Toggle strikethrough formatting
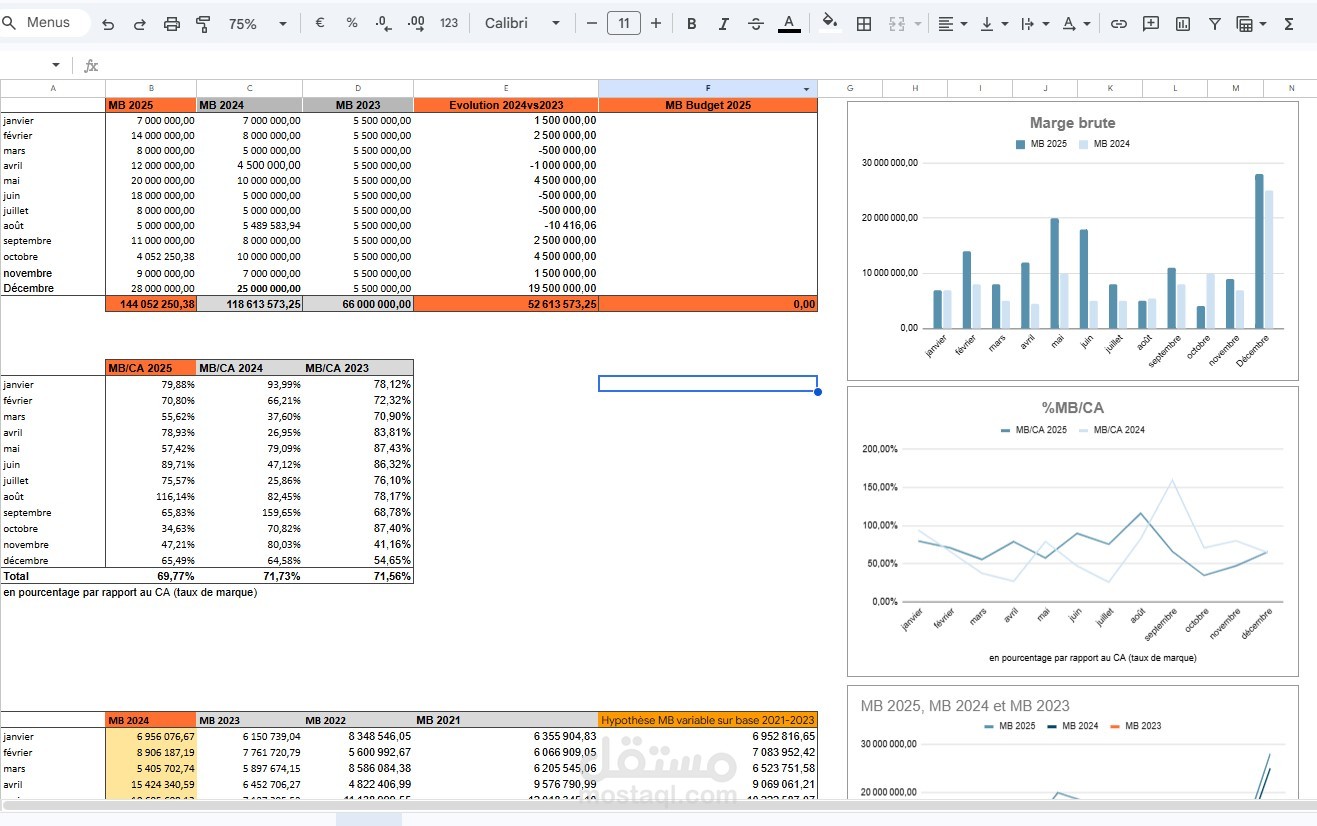The height and width of the screenshot is (826, 1317). (x=756, y=23)
